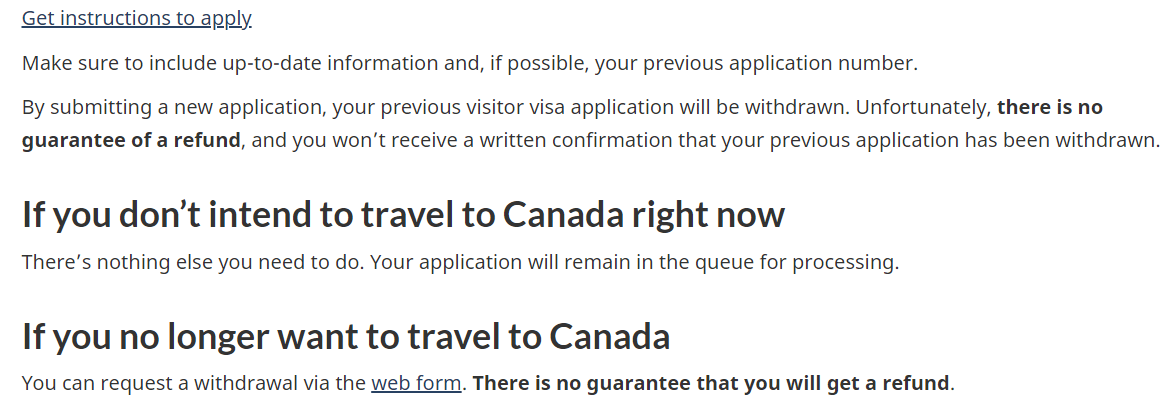Image resolution: width=1168 pixels, height=408 pixels.
Task: Click heading "If you no longer want to travel"
Action: click(x=346, y=337)
